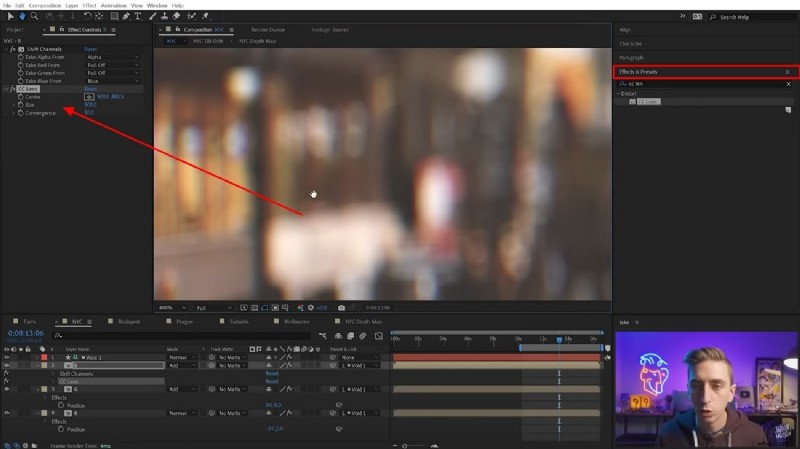Screen dimensions: 800x449
Task: Toggle Position stopwatch under layer G
Action: 61,405
